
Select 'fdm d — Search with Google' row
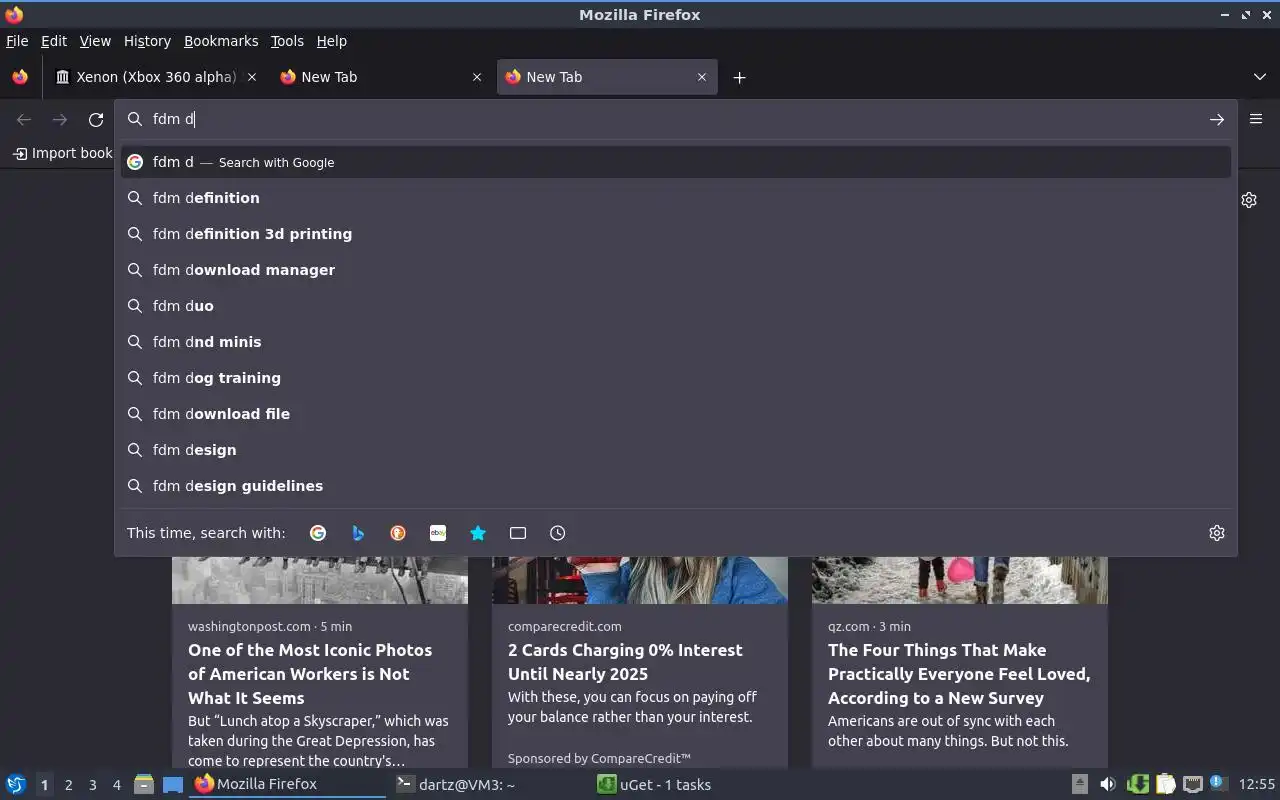[676, 162]
